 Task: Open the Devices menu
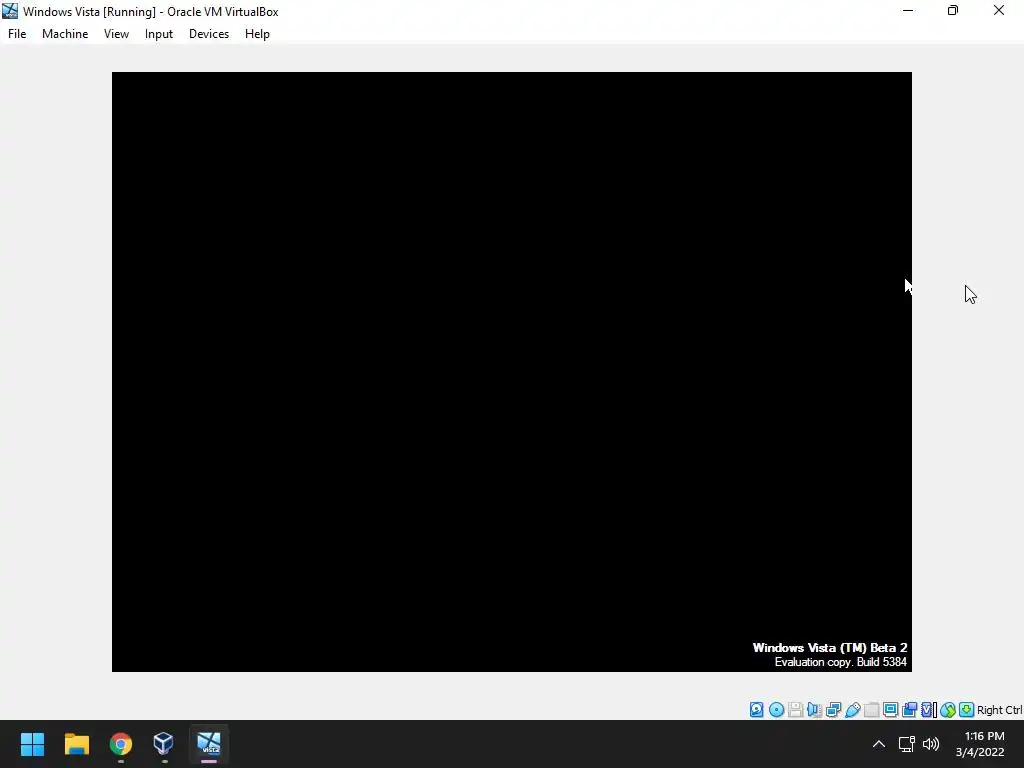[209, 34]
